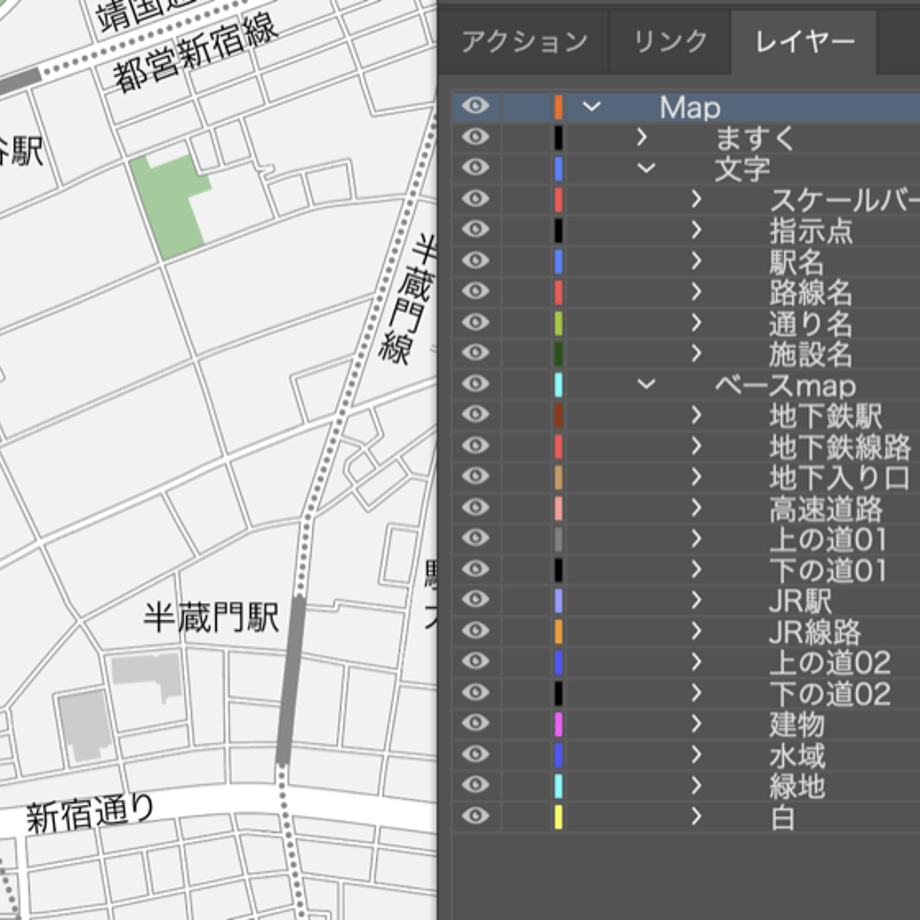Hide the JR線路 layer
This screenshot has height=920, width=920.
coord(475,631)
